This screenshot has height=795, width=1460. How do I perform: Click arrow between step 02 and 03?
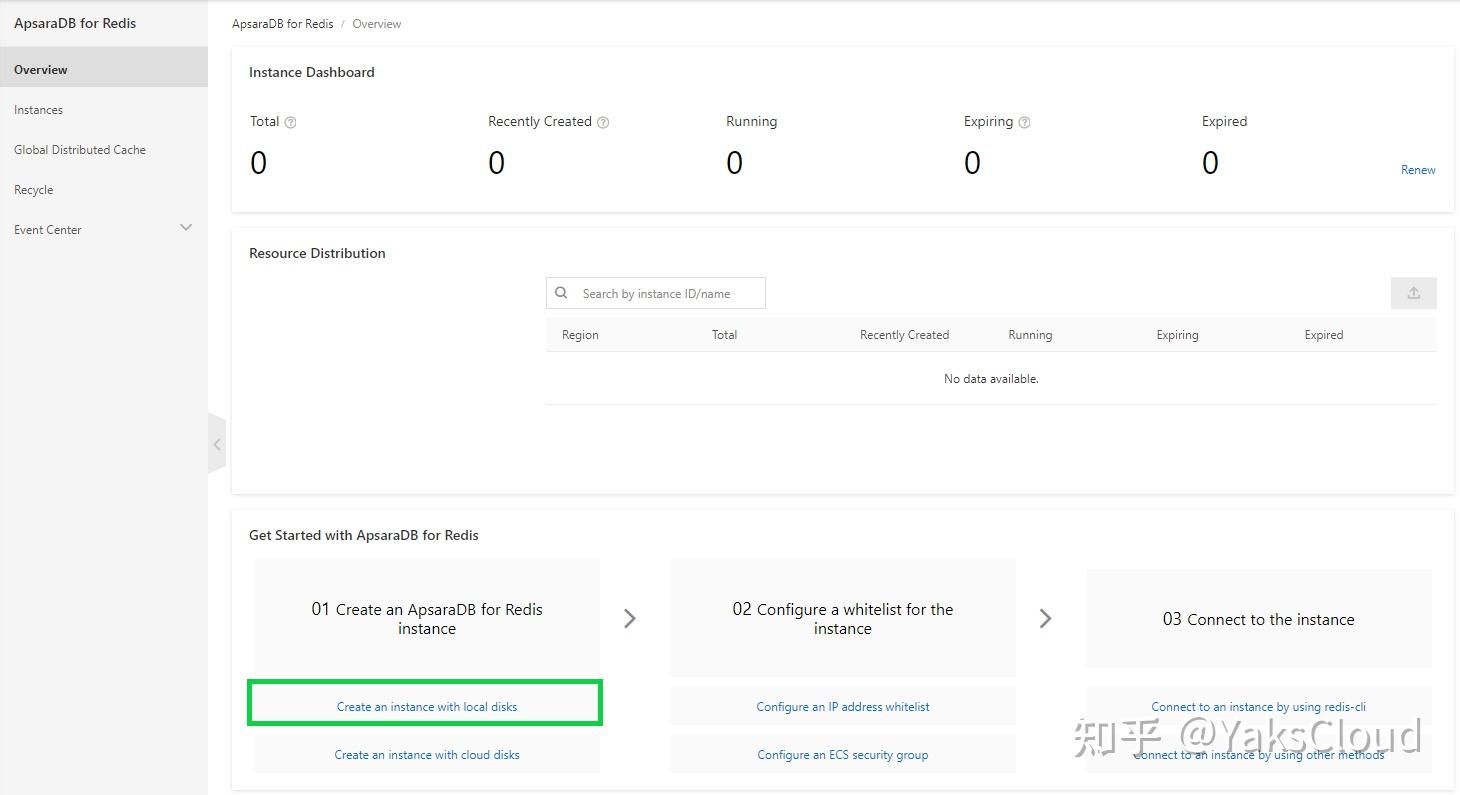[x=1046, y=618]
